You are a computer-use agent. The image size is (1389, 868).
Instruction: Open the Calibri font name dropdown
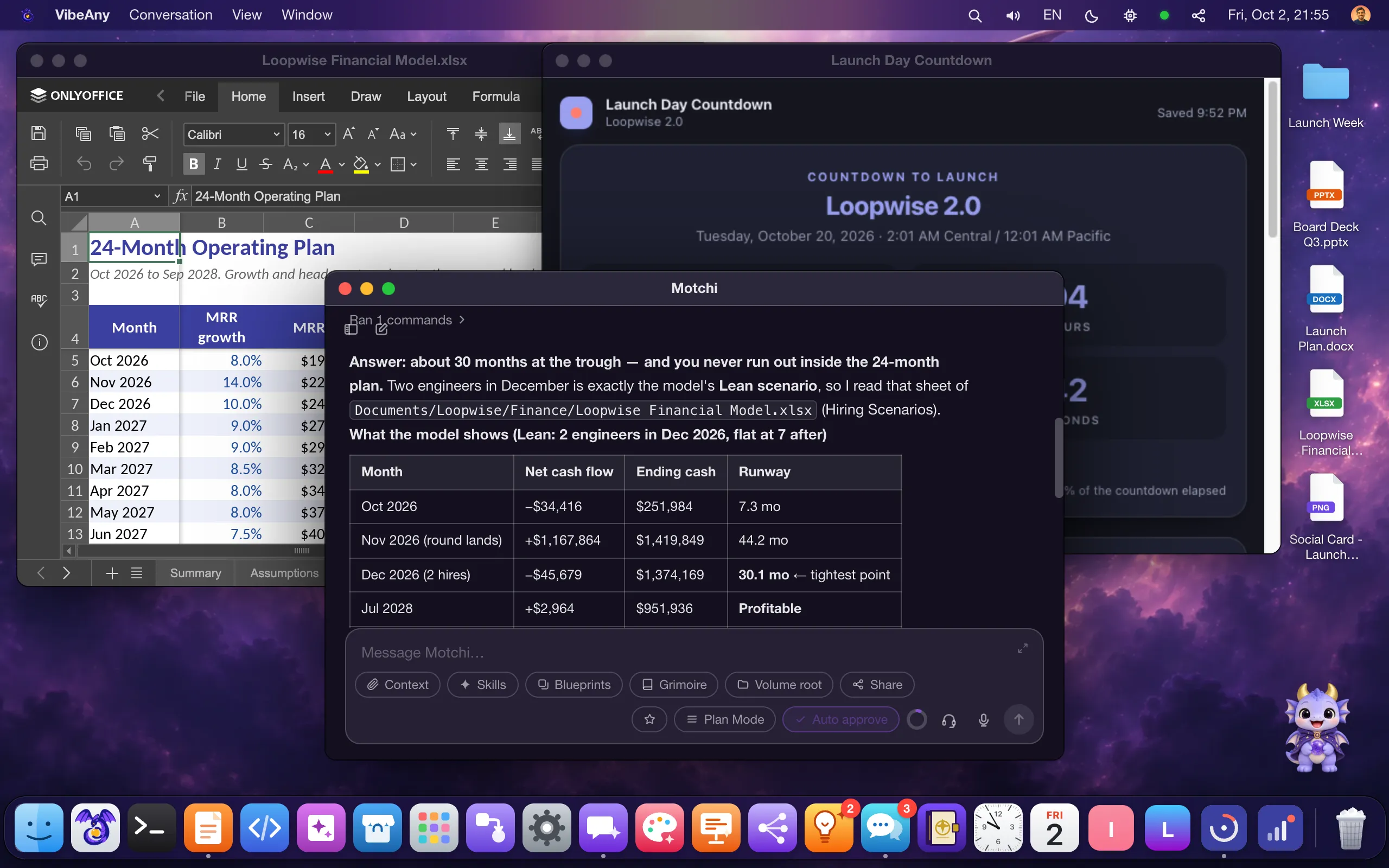pyautogui.click(x=276, y=135)
